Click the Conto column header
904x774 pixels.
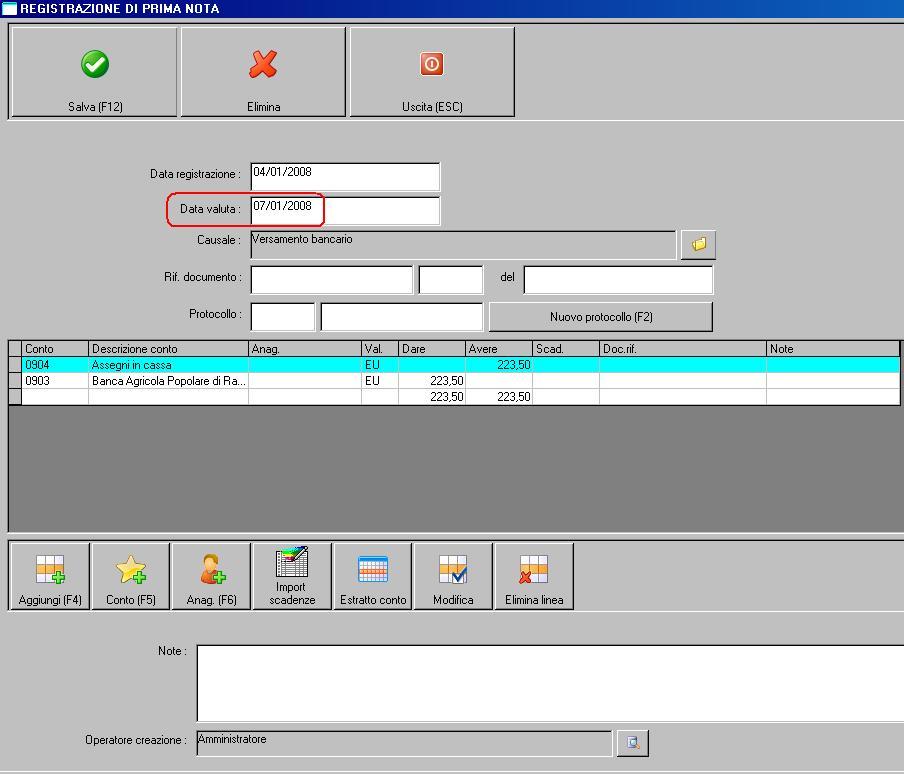(x=55, y=349)
